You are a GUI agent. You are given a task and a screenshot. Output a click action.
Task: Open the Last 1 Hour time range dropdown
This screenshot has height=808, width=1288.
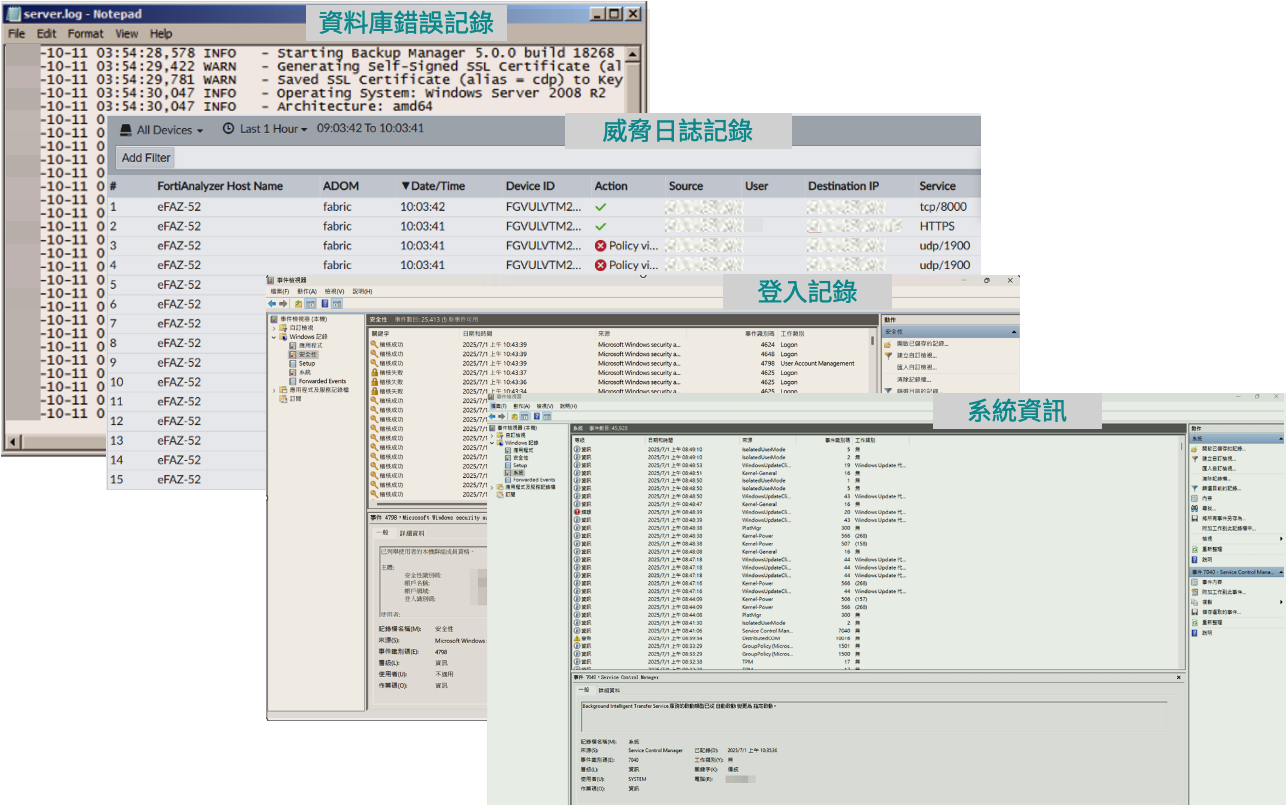(x=264, y=129)
